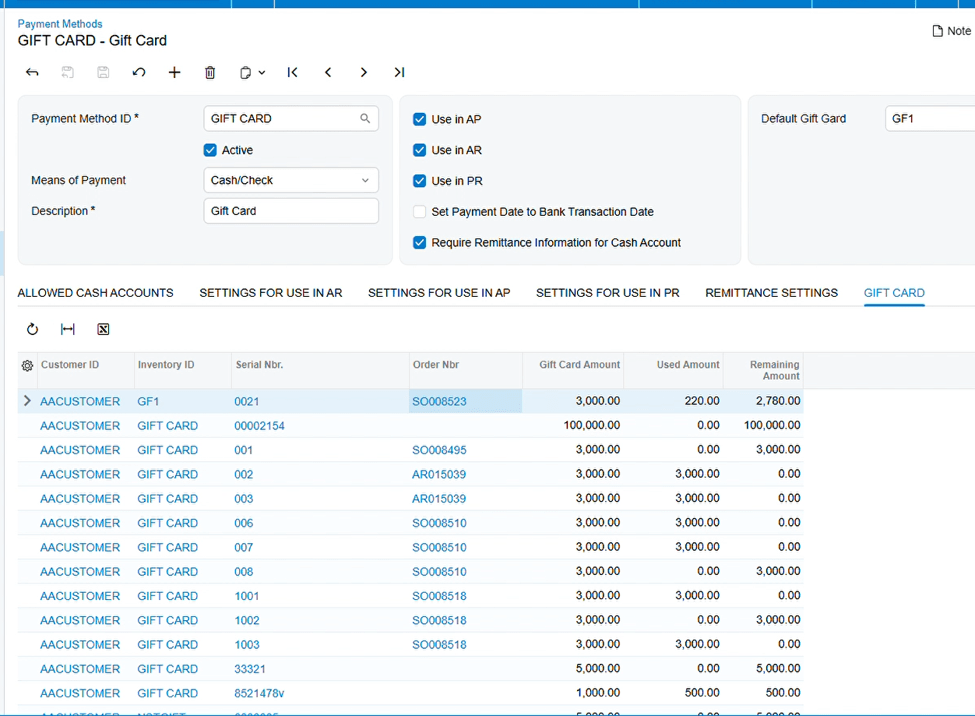The height and width of the screenshot is (716, 975).
Task: Toggle the Use in PR checkbox
Action: coord(420,181)
